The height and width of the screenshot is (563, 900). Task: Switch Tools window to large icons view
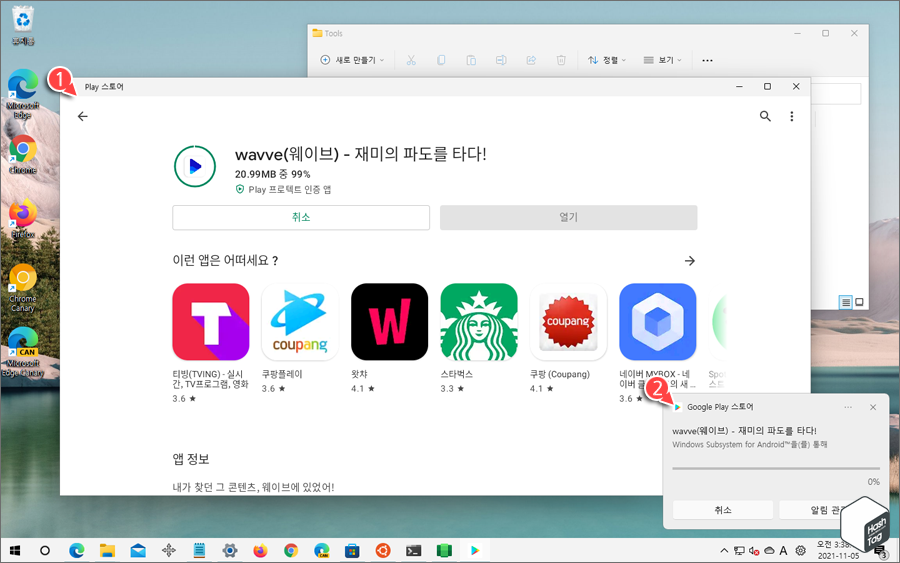pos(859,302)
